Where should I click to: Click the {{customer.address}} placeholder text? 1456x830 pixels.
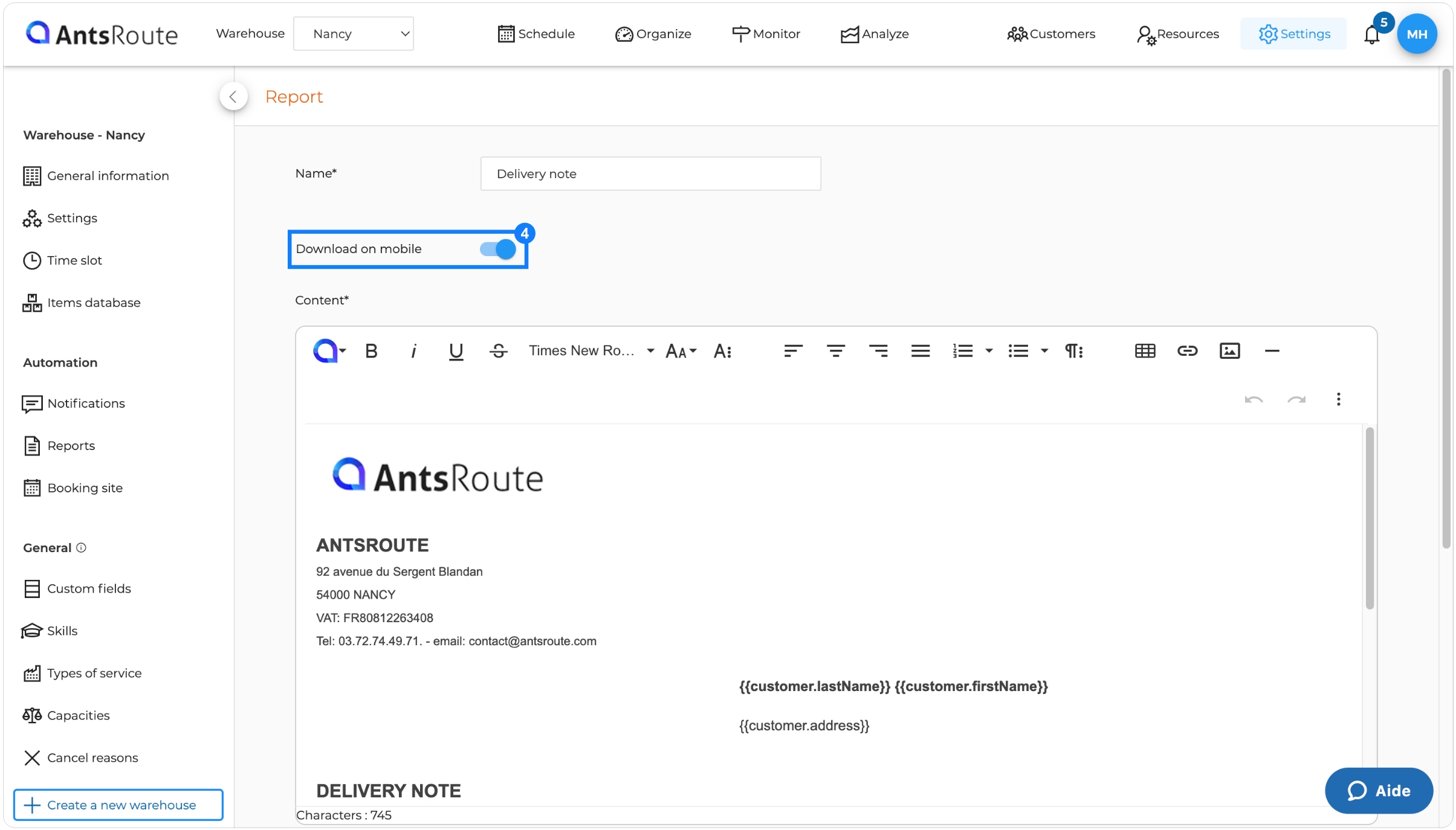coord(804,725)
